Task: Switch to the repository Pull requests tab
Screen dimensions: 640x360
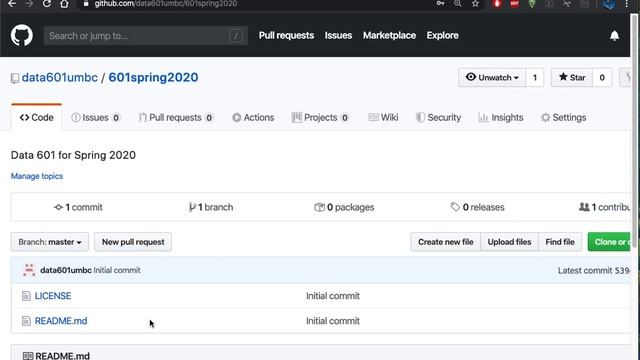Action: (176, 118)
